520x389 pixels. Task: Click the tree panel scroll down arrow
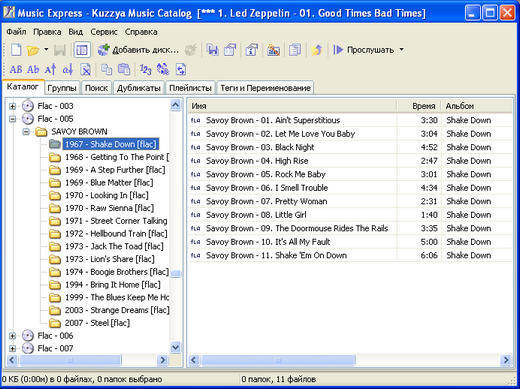pos(176,348)
